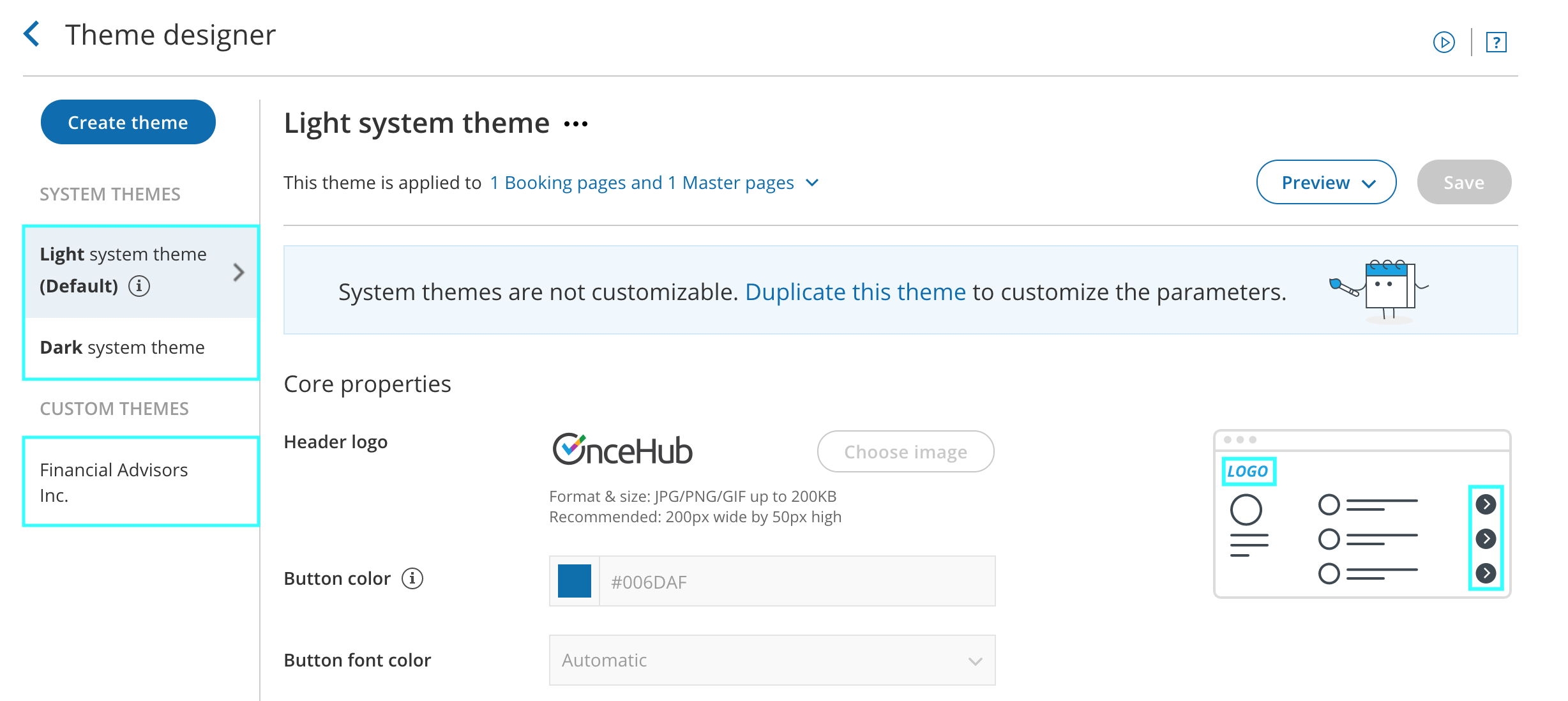Select Financial Advisors Inc. custom theme

click(115, 482)
